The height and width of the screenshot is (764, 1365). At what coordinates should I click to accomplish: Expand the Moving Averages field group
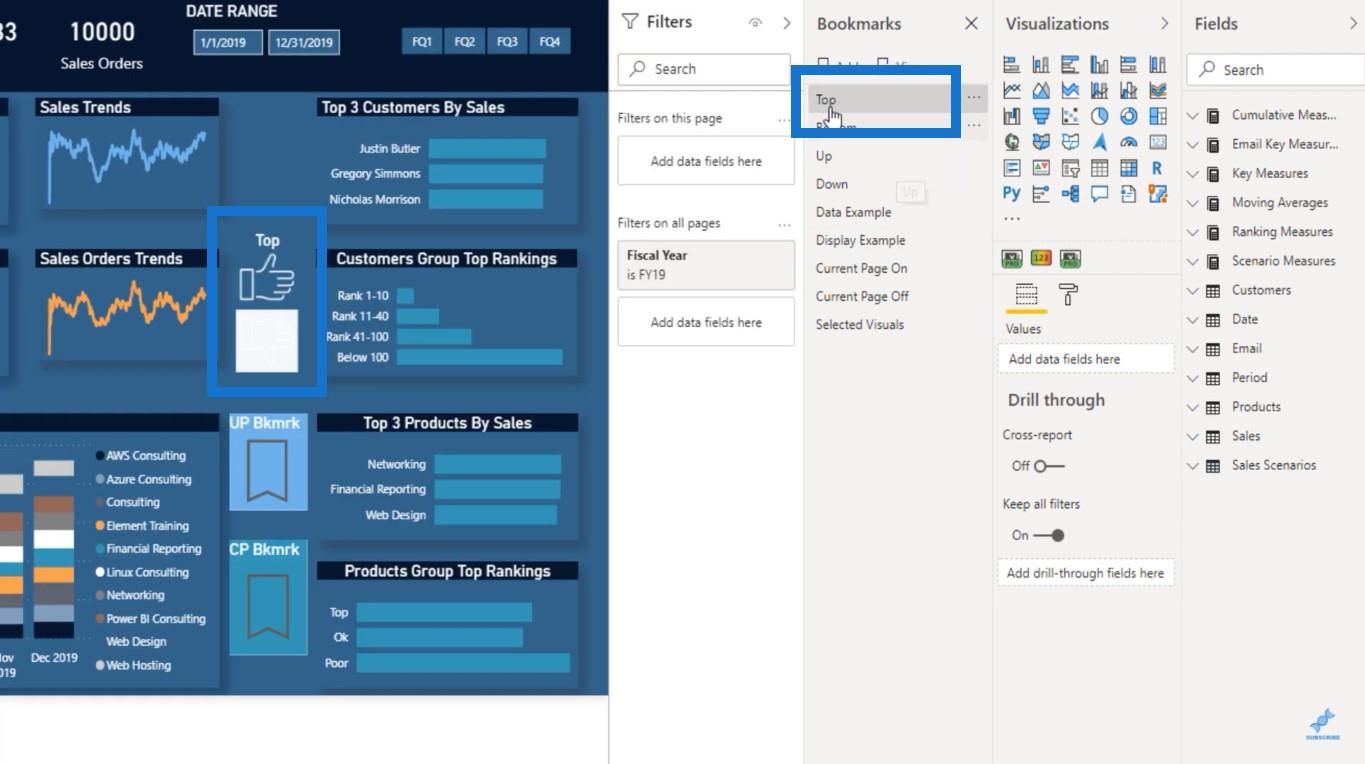pos(1193,202)
